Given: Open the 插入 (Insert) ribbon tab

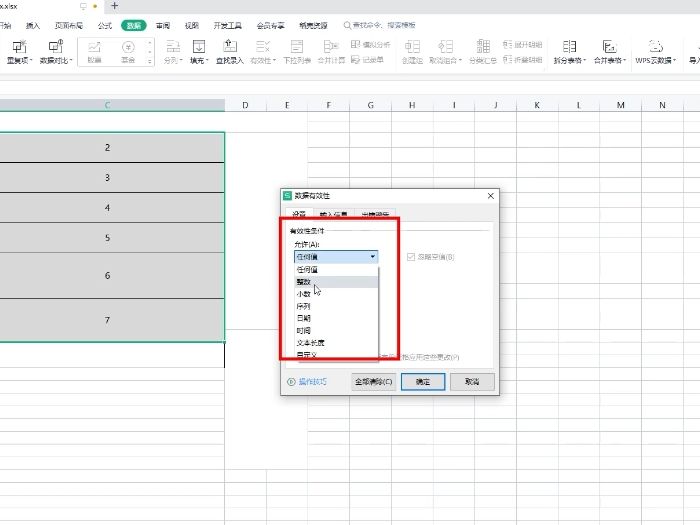Looking at the screenshot, I should (x=33, y=25).
